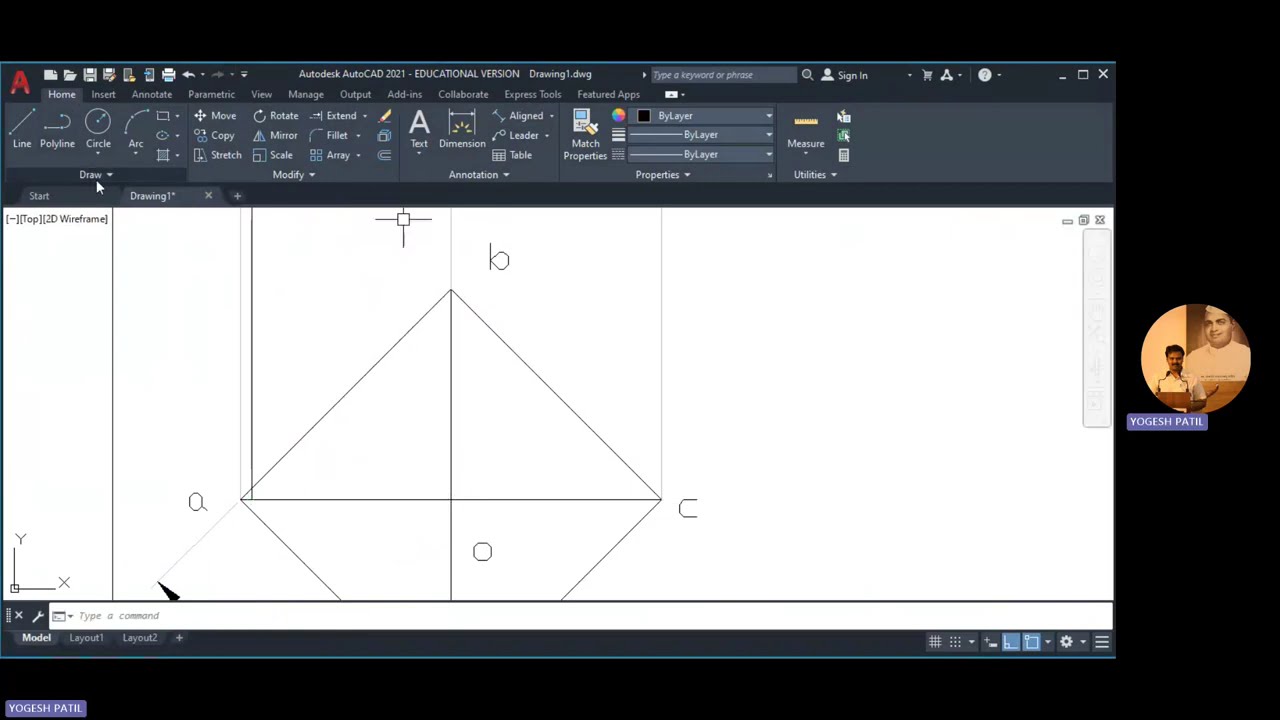
Task: Click the object color wheel icon
Action: pos(619,116)
